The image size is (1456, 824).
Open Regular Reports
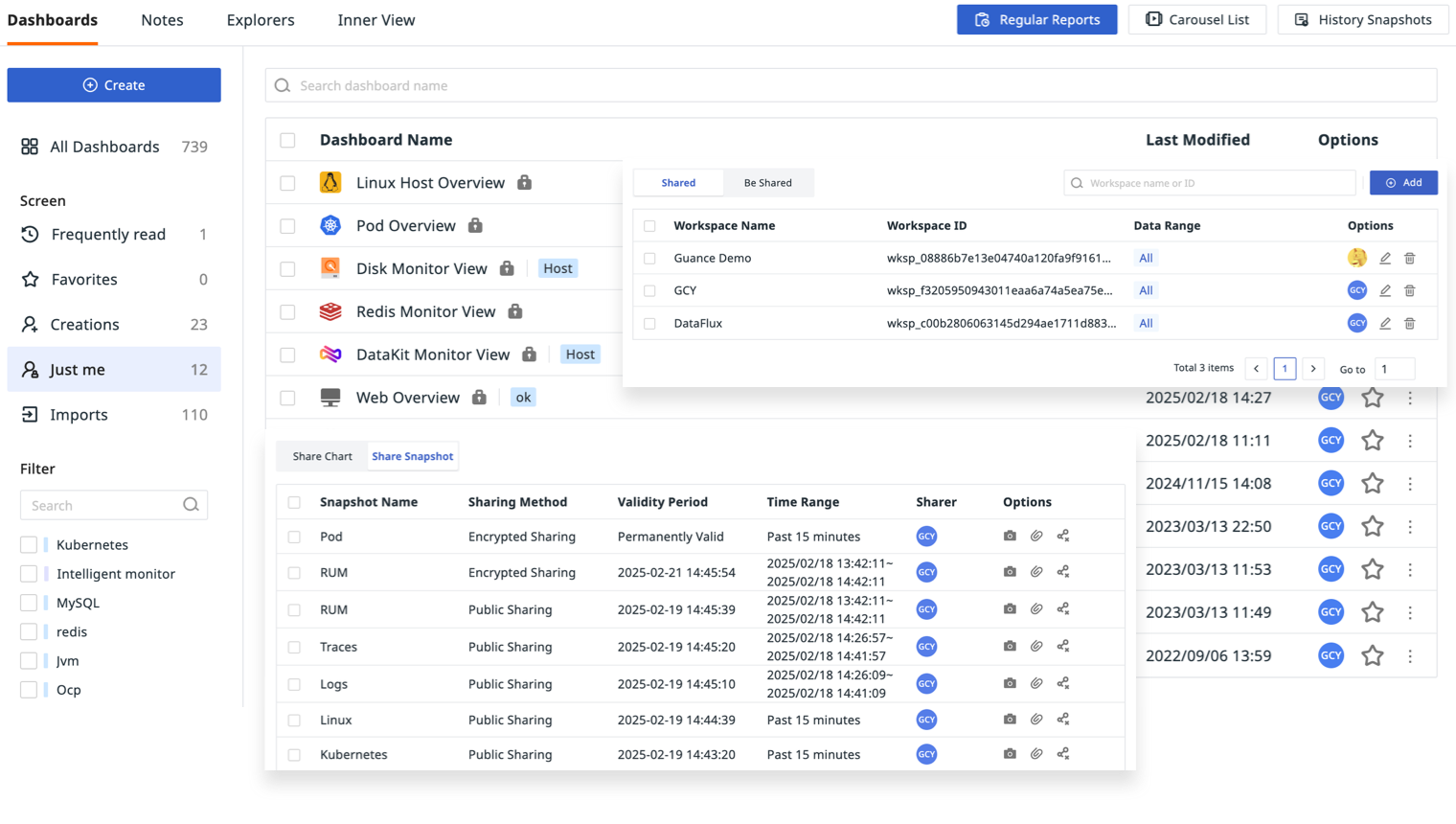click(1036, 19)
